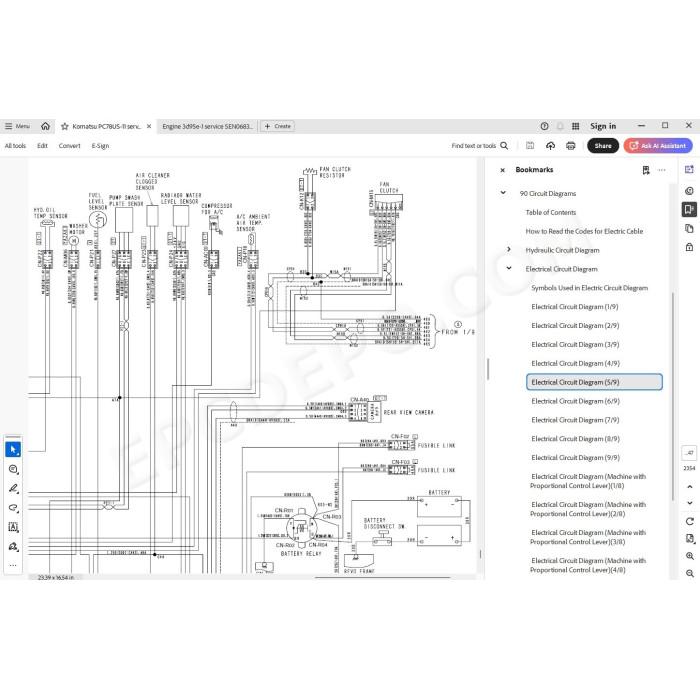This screenshot has height=700, width=700.
Task: Select Electrical Circuit Diagram (5/9) bookmark
Action: click(594, 382)
